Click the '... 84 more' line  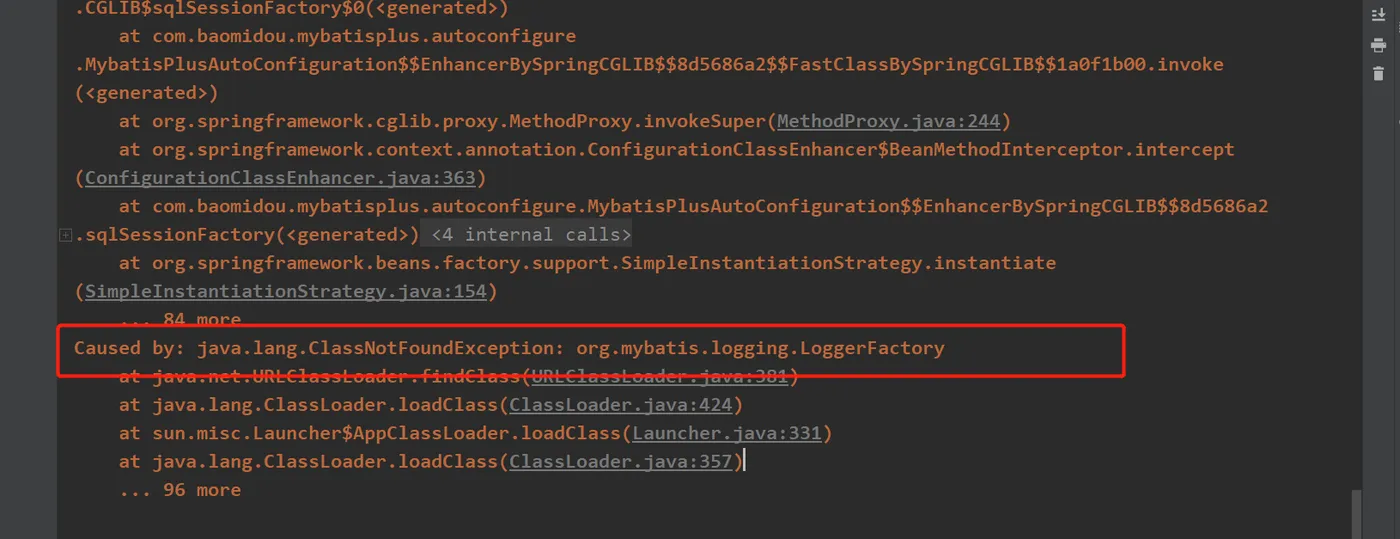coord(180,320)
